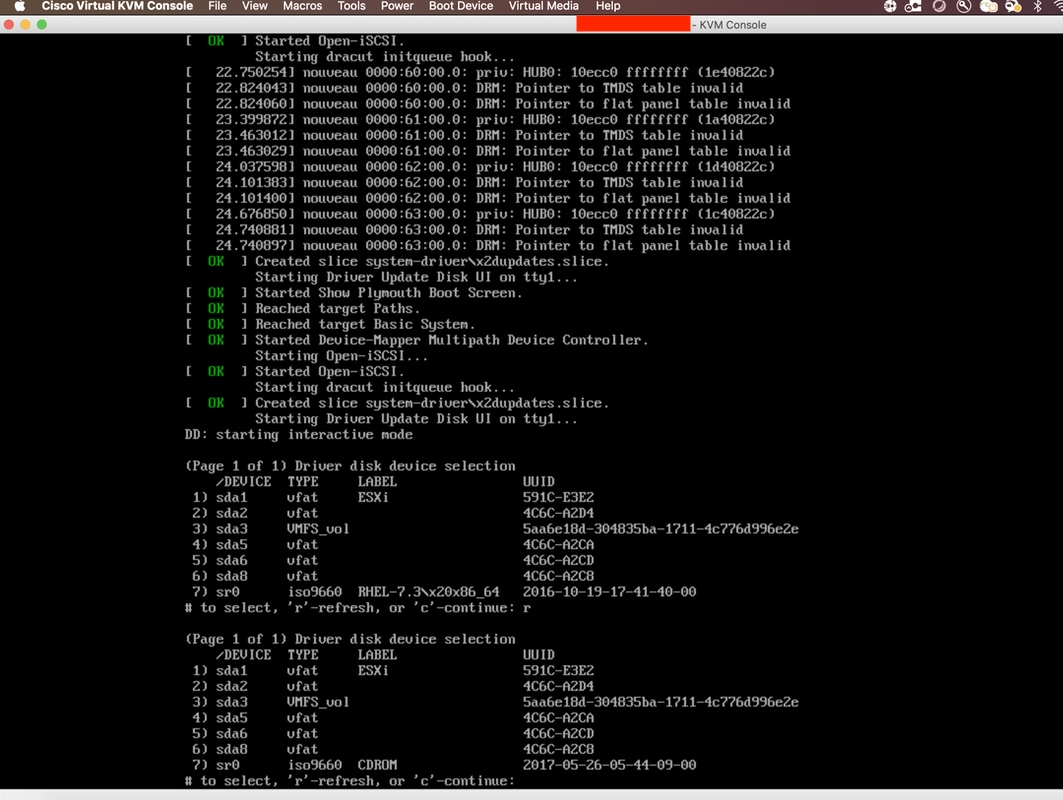Click the KVM Console window title

[729, 25]
